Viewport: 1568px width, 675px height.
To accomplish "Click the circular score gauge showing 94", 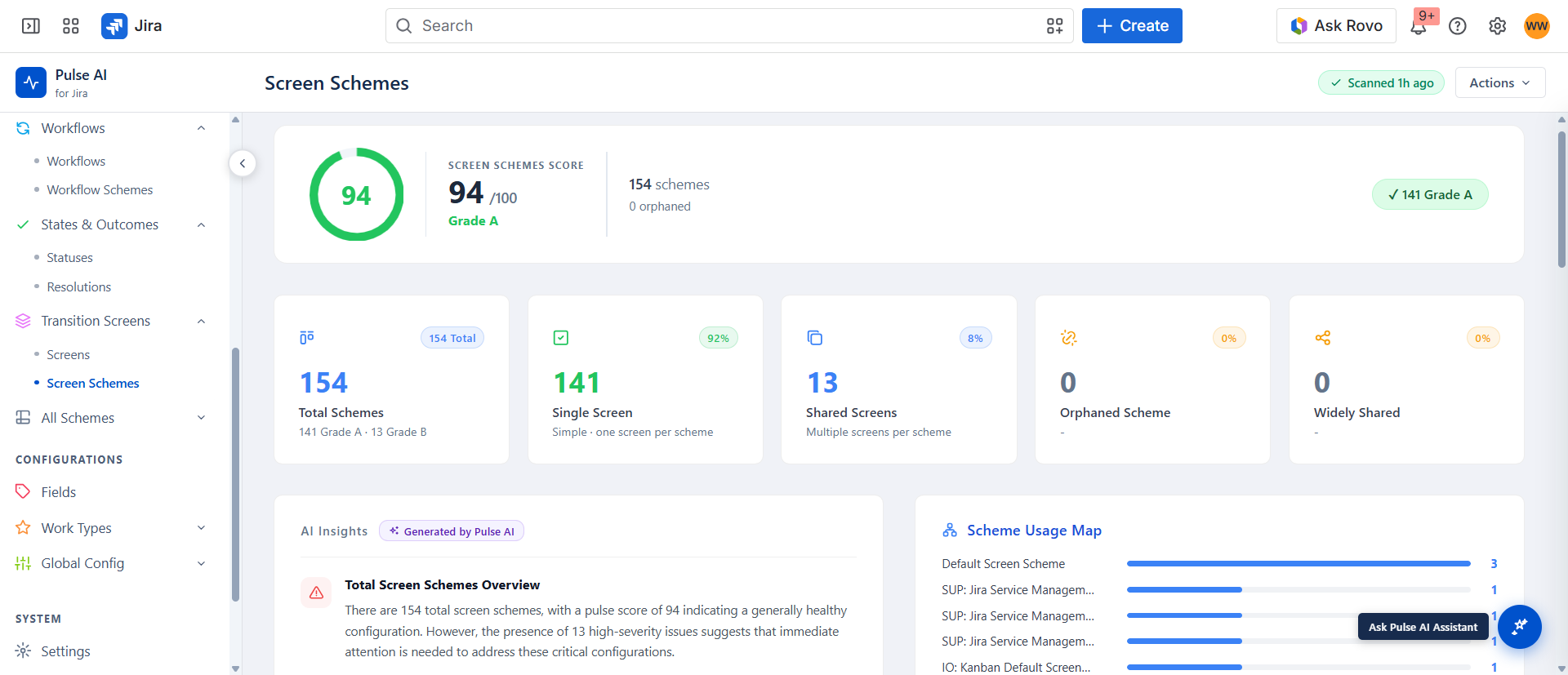I will (356, 194).
